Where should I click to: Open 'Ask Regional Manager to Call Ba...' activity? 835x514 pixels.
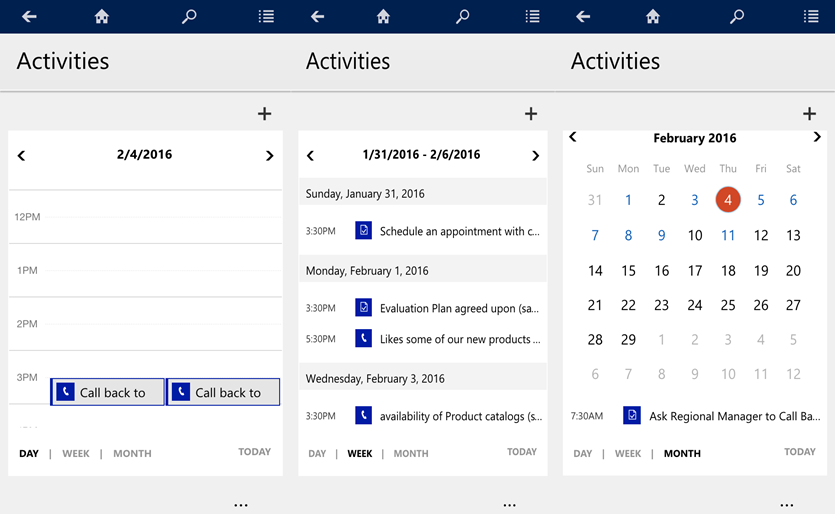coord(734,415)
